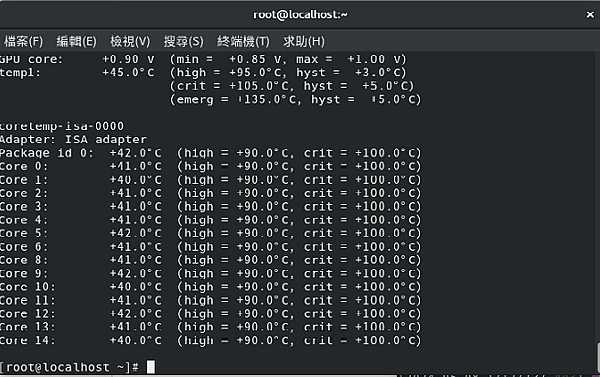Viewport: 600px width, 377px height.
Task: Click the Adapter: ISA adapter line
Action: (x=73, y=139)
